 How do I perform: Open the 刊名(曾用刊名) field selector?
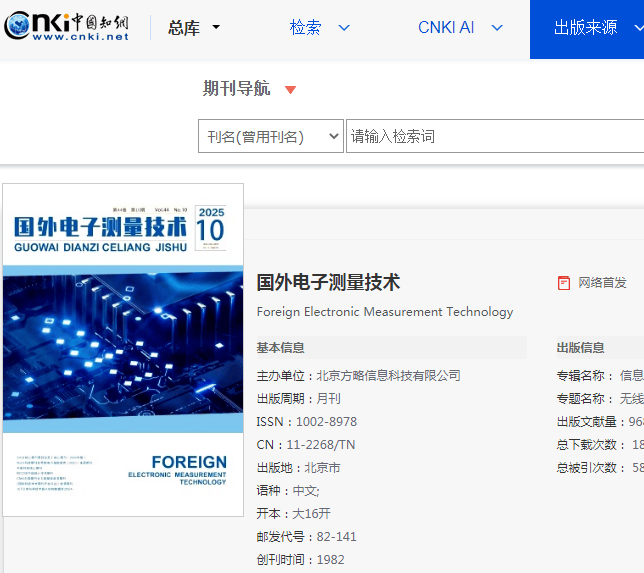[271, 137]
